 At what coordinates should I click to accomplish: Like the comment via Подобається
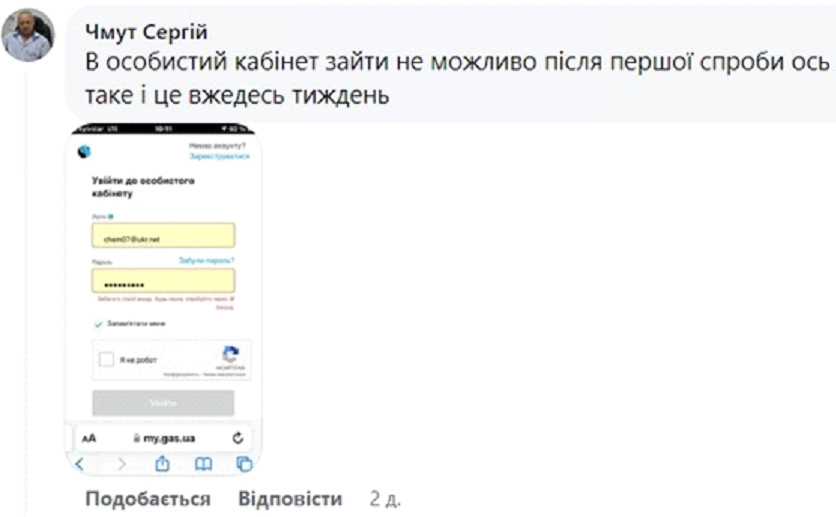[148, 499]
